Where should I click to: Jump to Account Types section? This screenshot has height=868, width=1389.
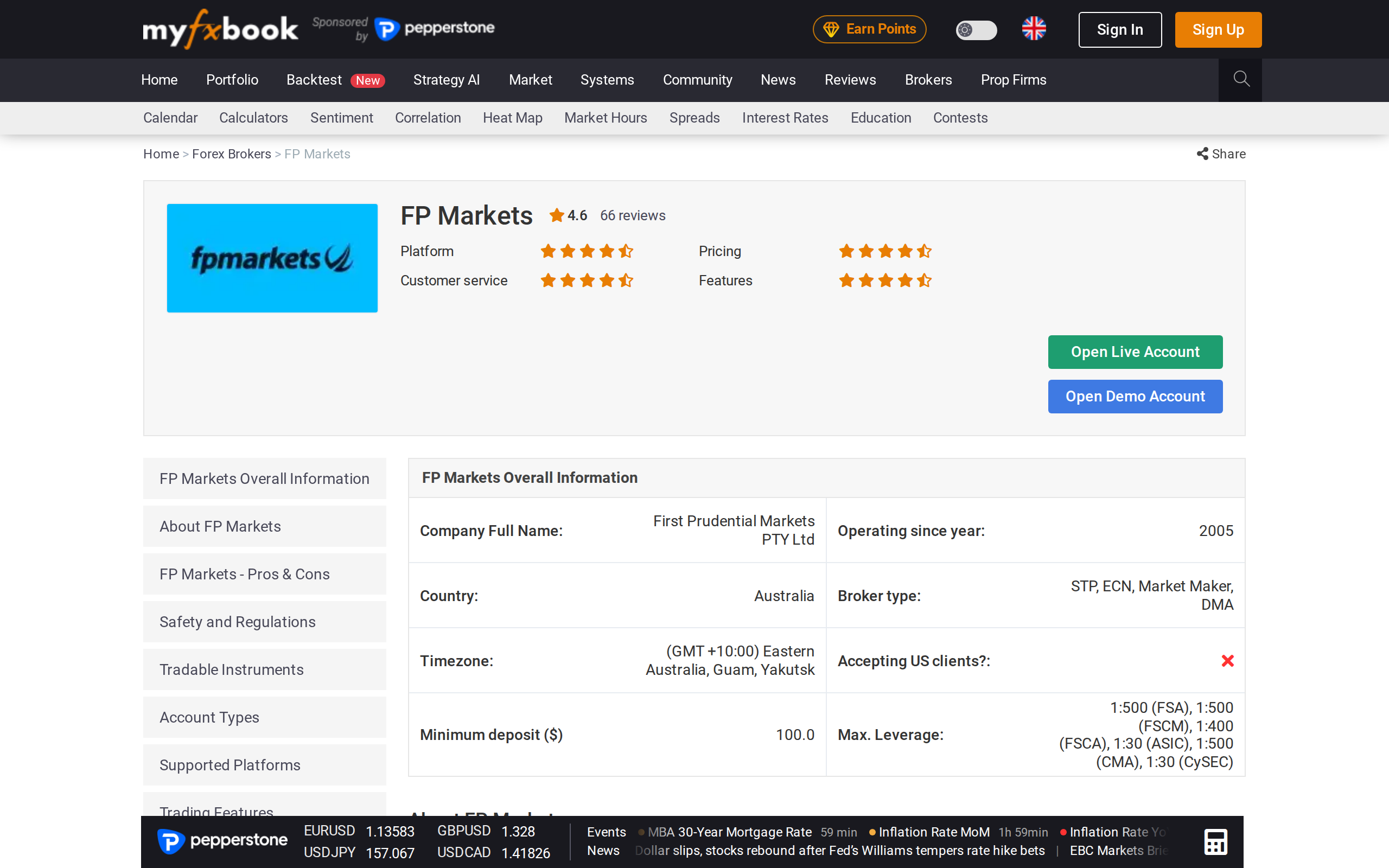[x=265, y=717]
